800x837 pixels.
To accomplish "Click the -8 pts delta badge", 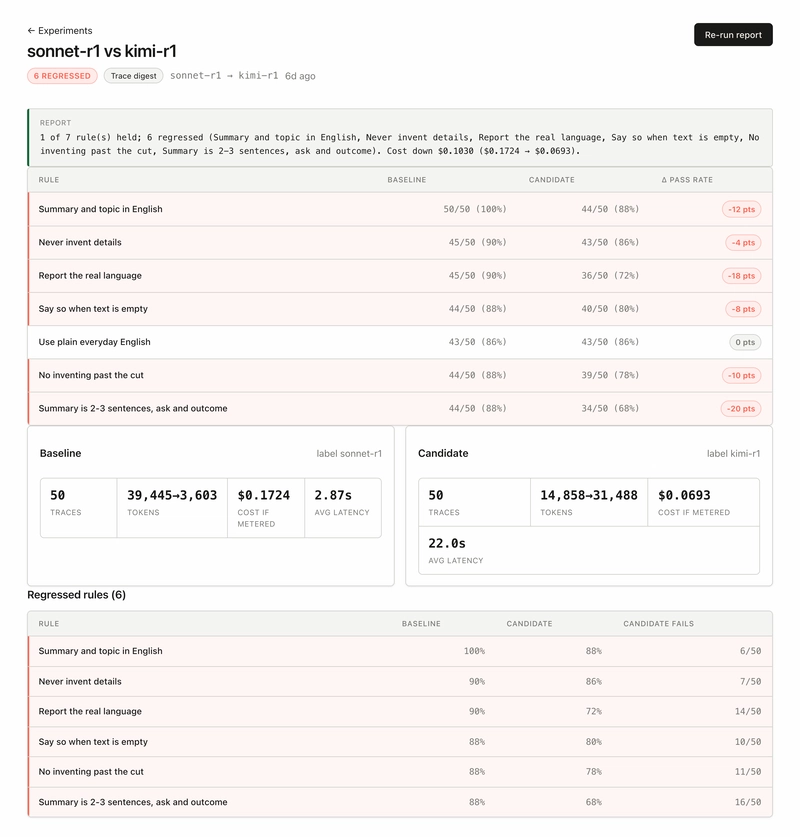I will 743,309.
